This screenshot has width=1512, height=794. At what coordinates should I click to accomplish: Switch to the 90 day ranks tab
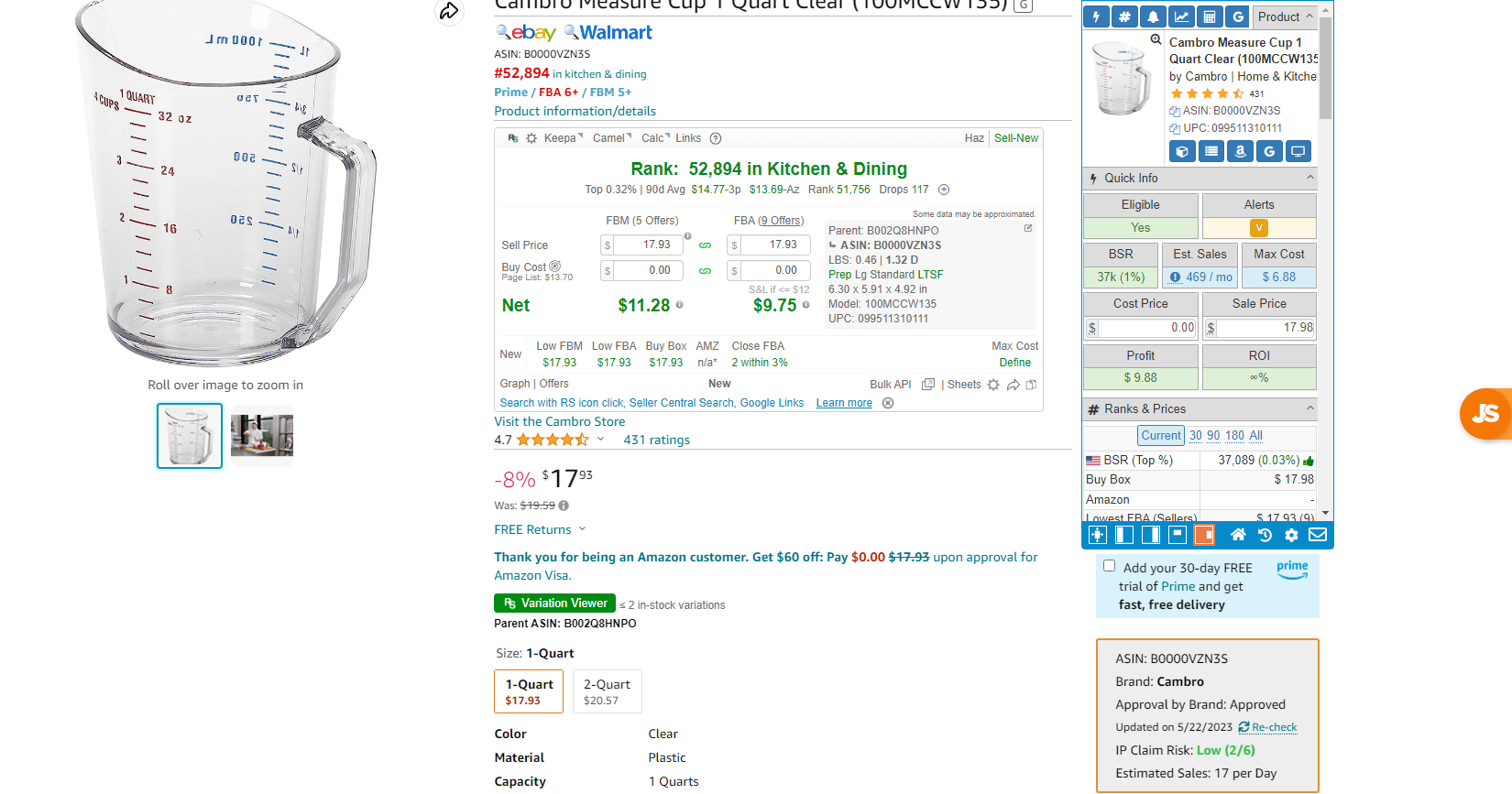tap(1213, 436)
